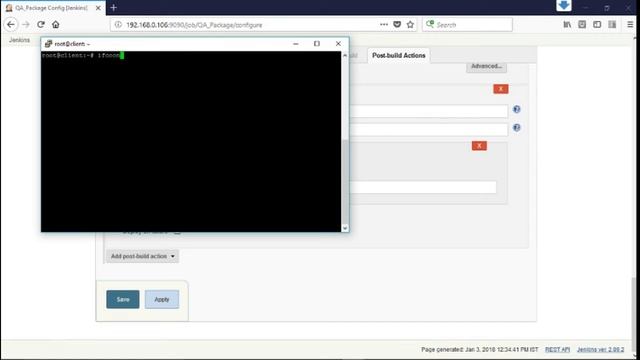
Task: Focus the Firefox Search box
Action: point(467,24)
